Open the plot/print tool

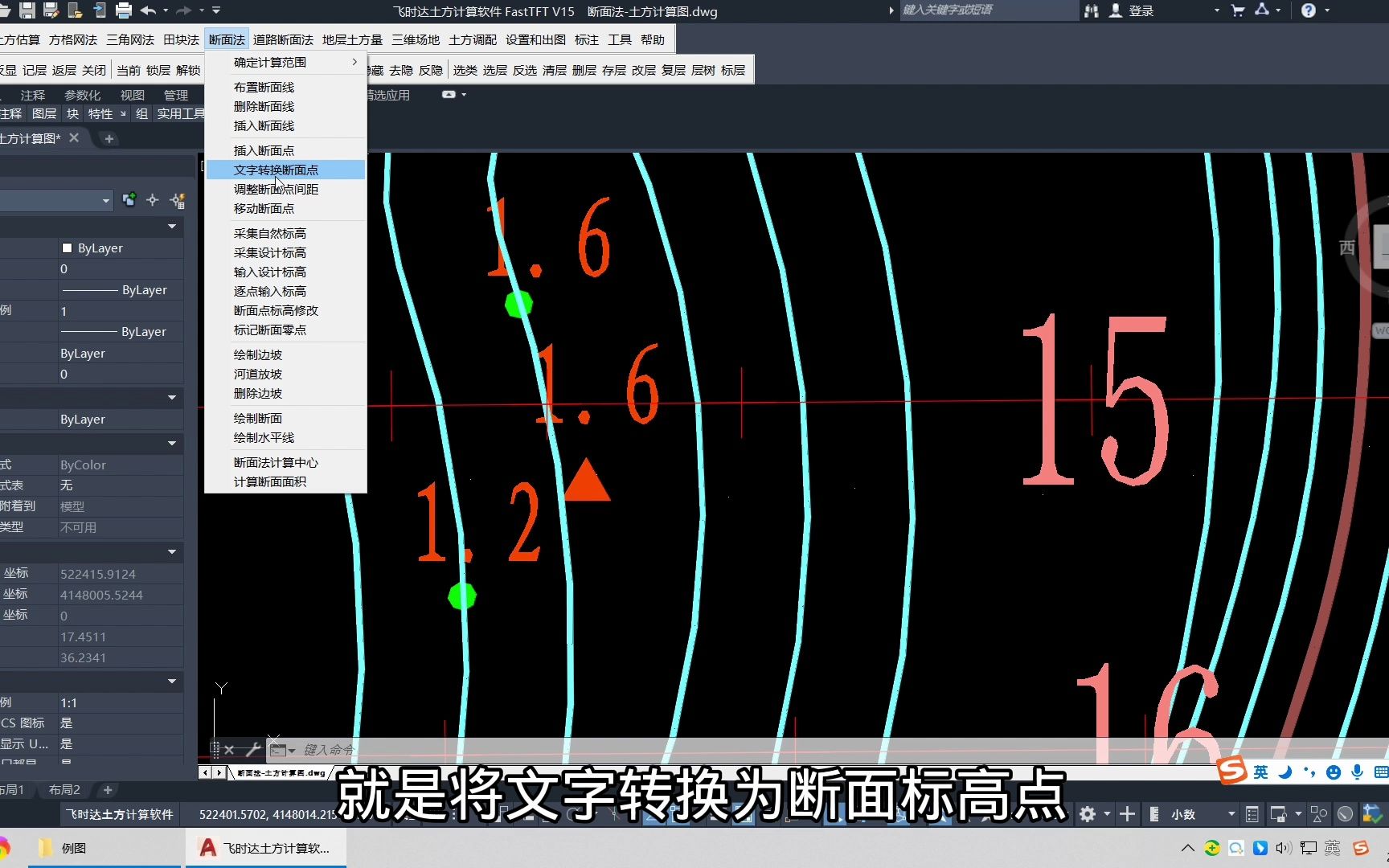point(123,10)
